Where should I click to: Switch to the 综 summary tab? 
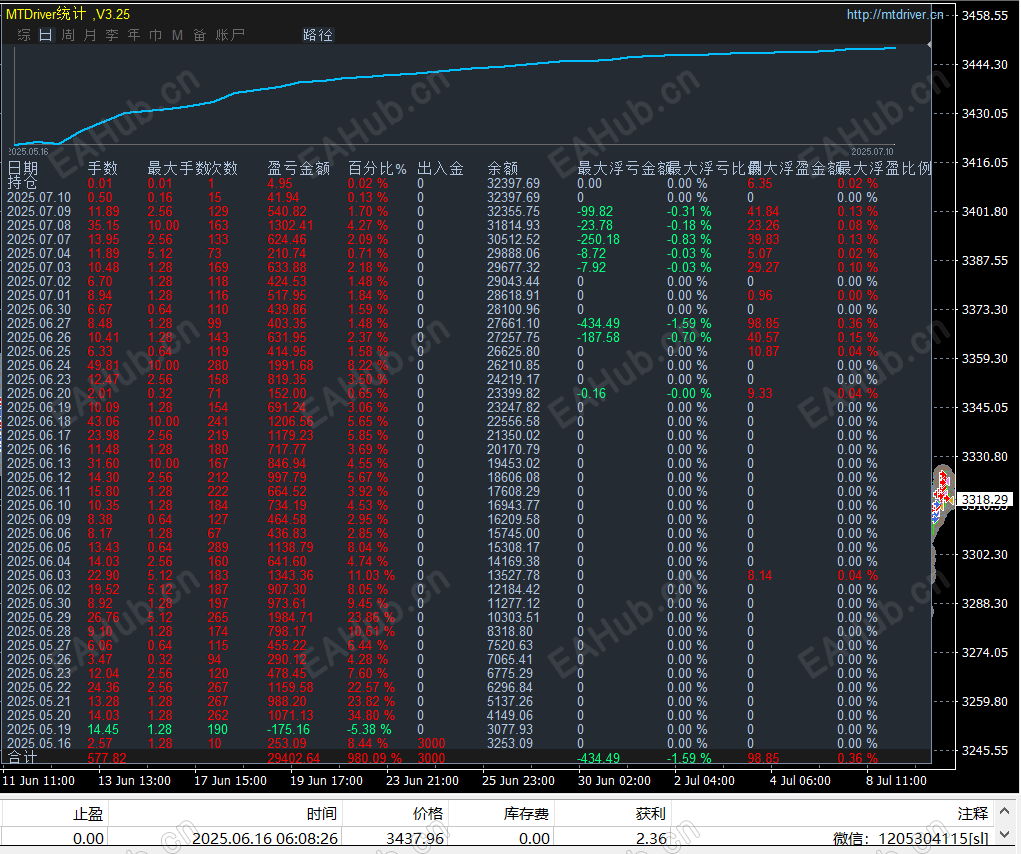click(24, 35)
